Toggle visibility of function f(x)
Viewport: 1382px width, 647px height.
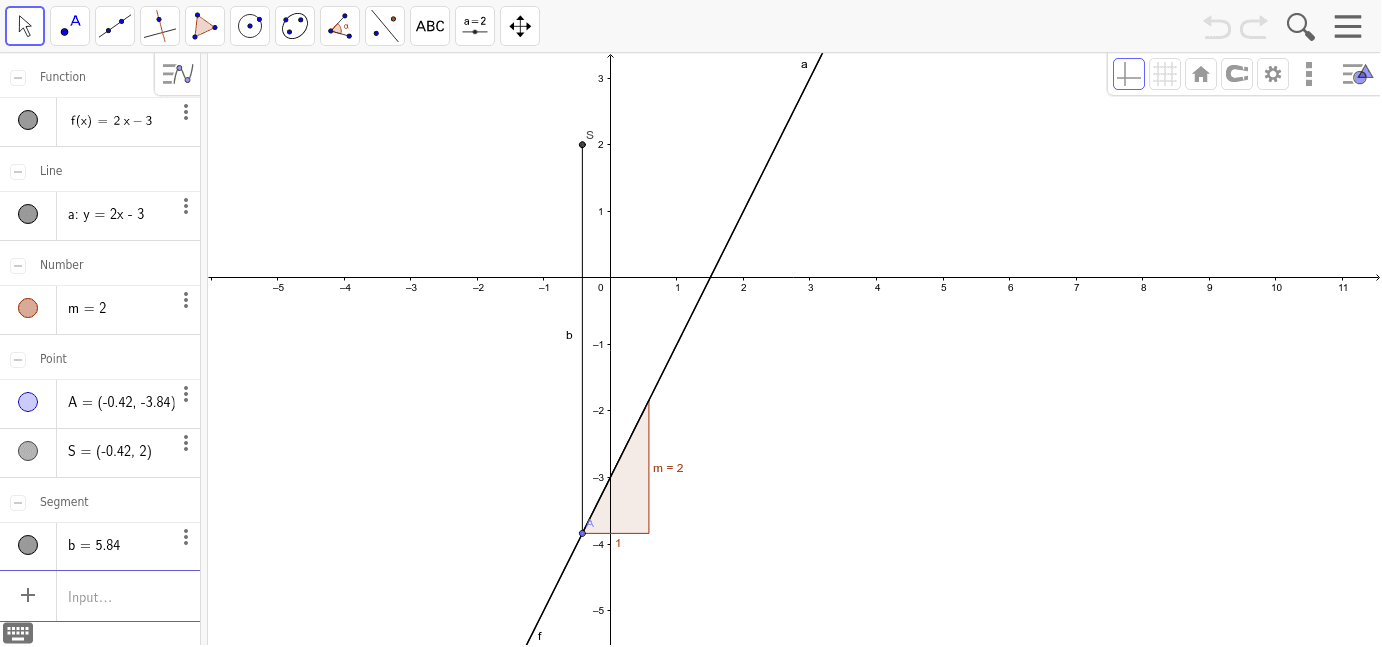point(28,120)
